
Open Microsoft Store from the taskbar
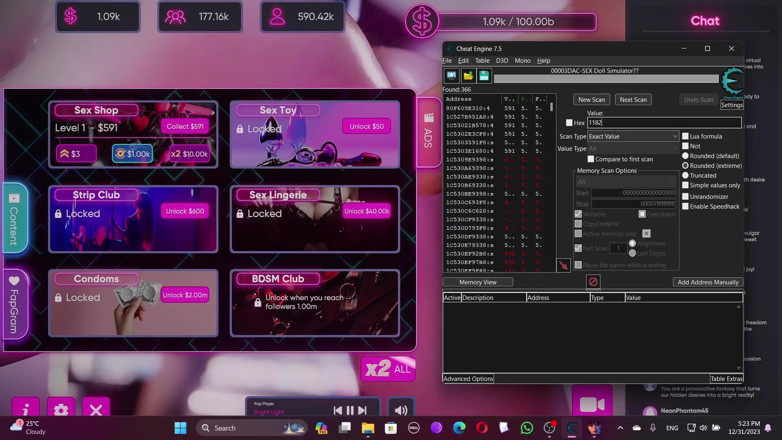pos(391,428)
